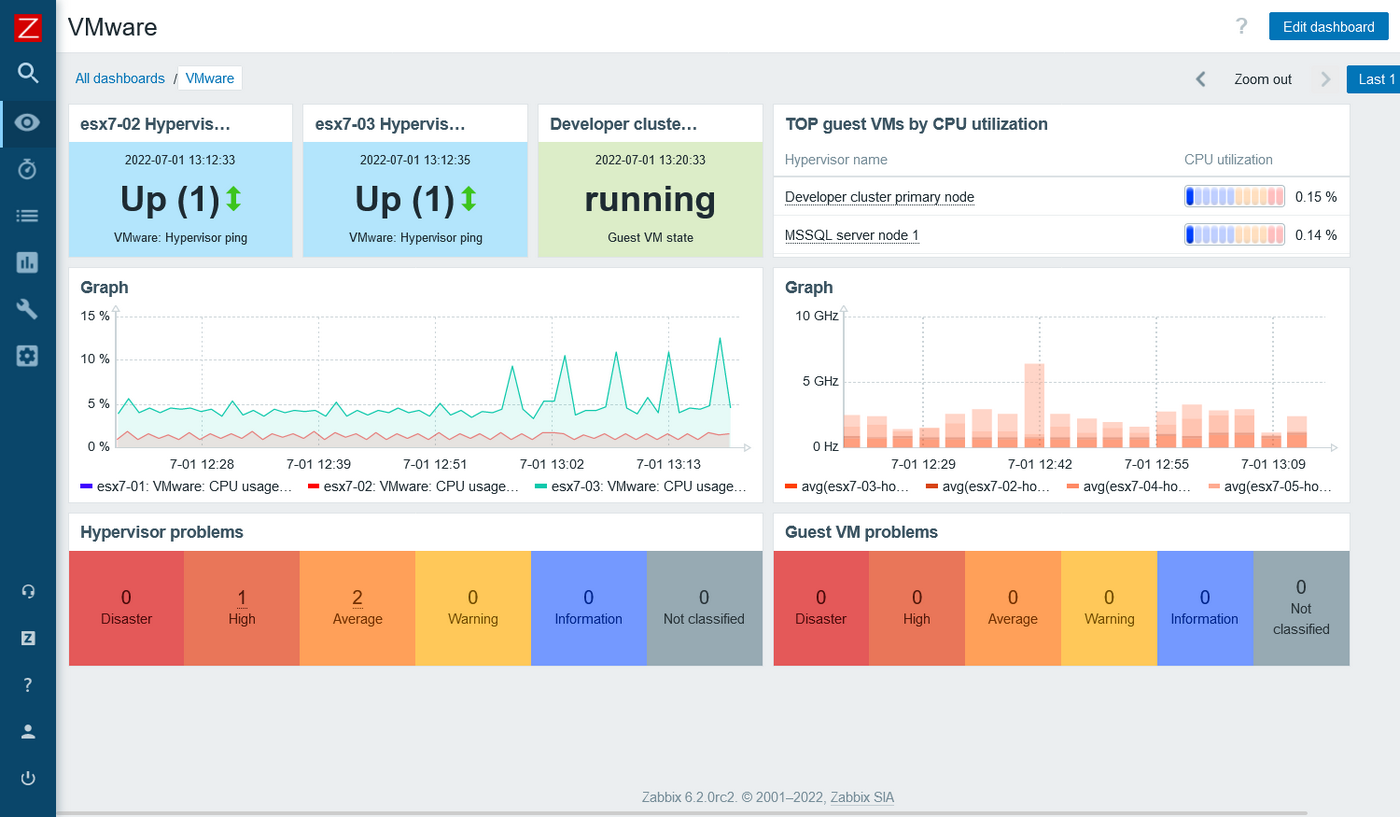This screenshot has width=1400, height=817.
Task: Open Monitoring section via the eye icon
Action: click(x=27, y=123)
